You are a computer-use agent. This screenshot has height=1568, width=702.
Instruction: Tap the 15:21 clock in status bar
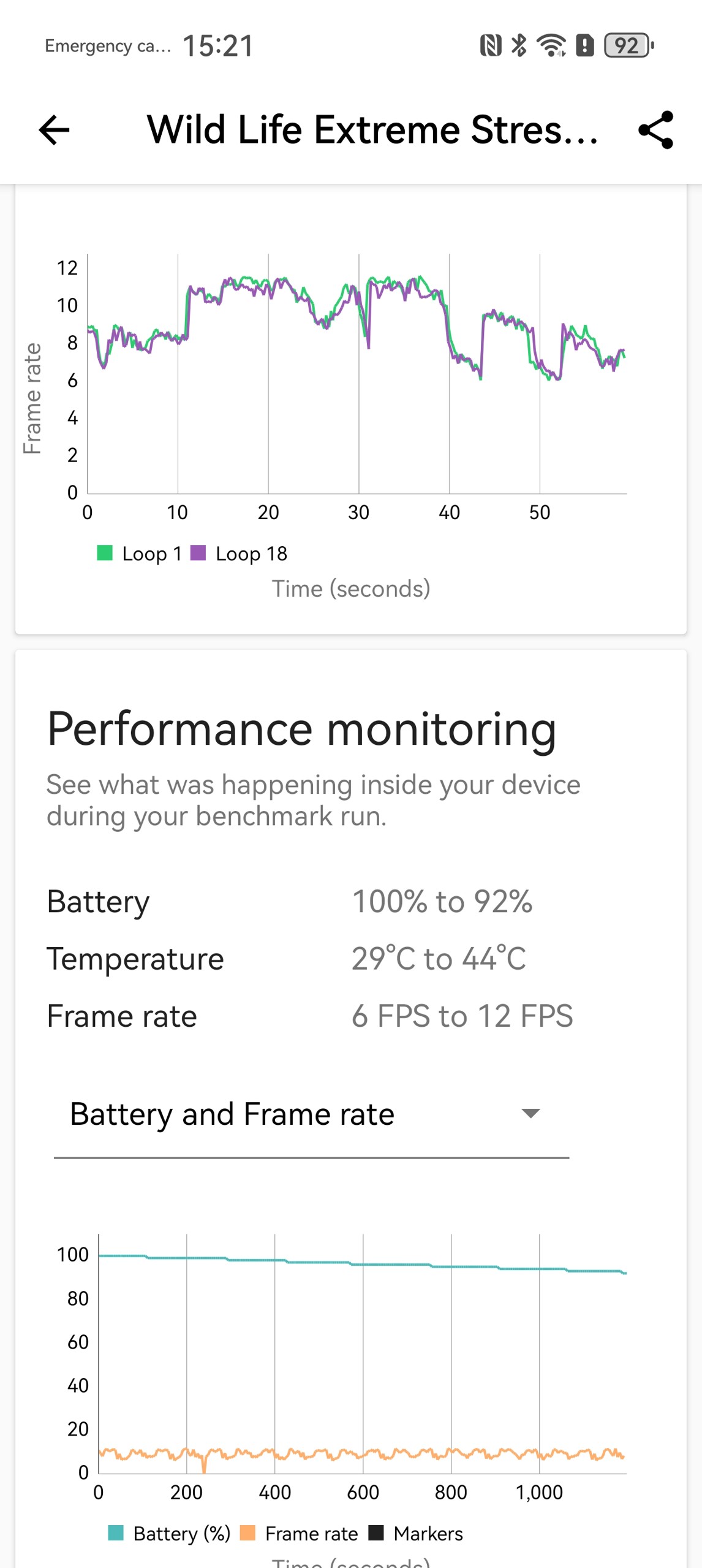[218, 46]
